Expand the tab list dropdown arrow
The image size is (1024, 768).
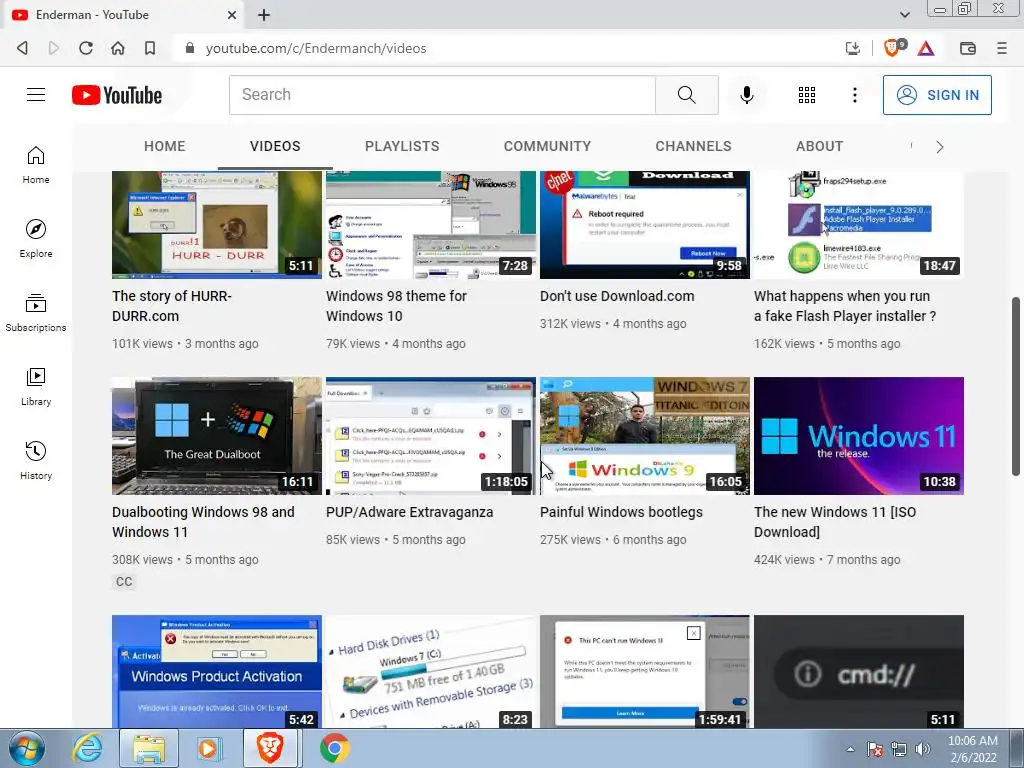(905, 14)
